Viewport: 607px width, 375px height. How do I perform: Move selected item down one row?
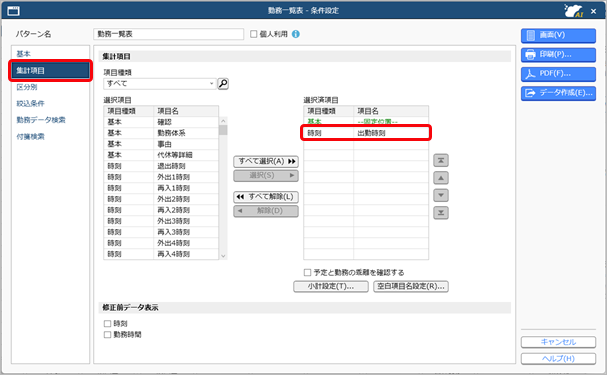pyautogui.click(x=441, y=195)
